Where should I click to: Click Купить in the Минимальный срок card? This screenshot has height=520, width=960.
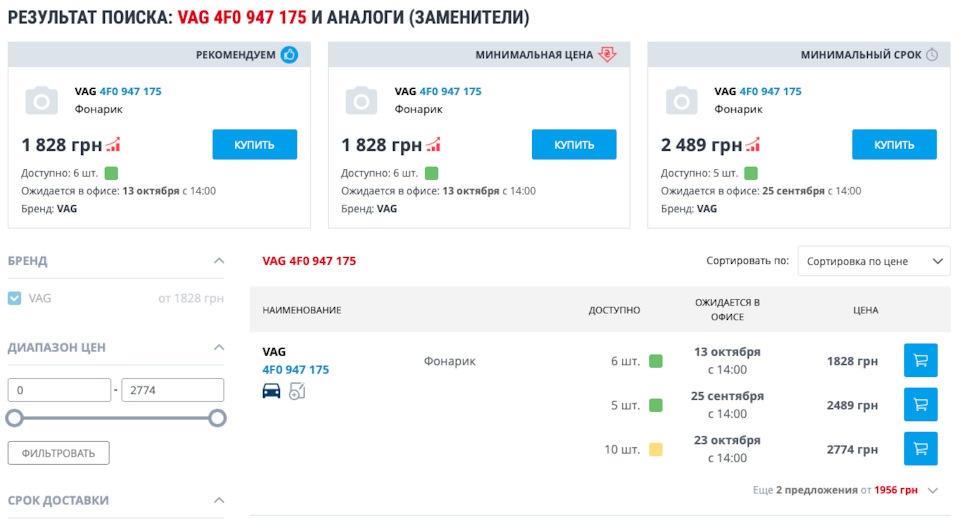[x=894, y=145]
